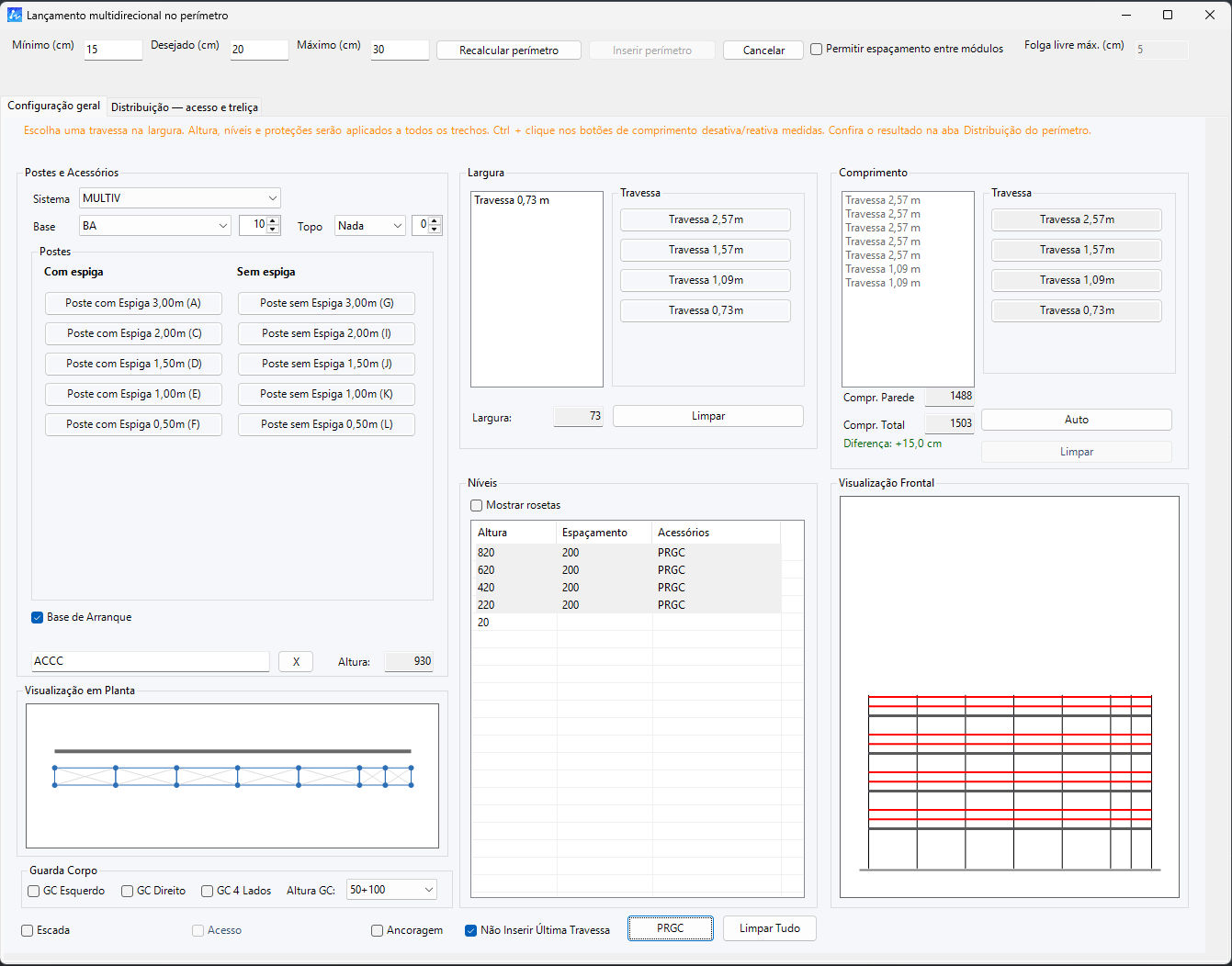Viewport: 1232px width, 966px height.
Task: Click the ACCC text field
Action: tap(151, 661)
